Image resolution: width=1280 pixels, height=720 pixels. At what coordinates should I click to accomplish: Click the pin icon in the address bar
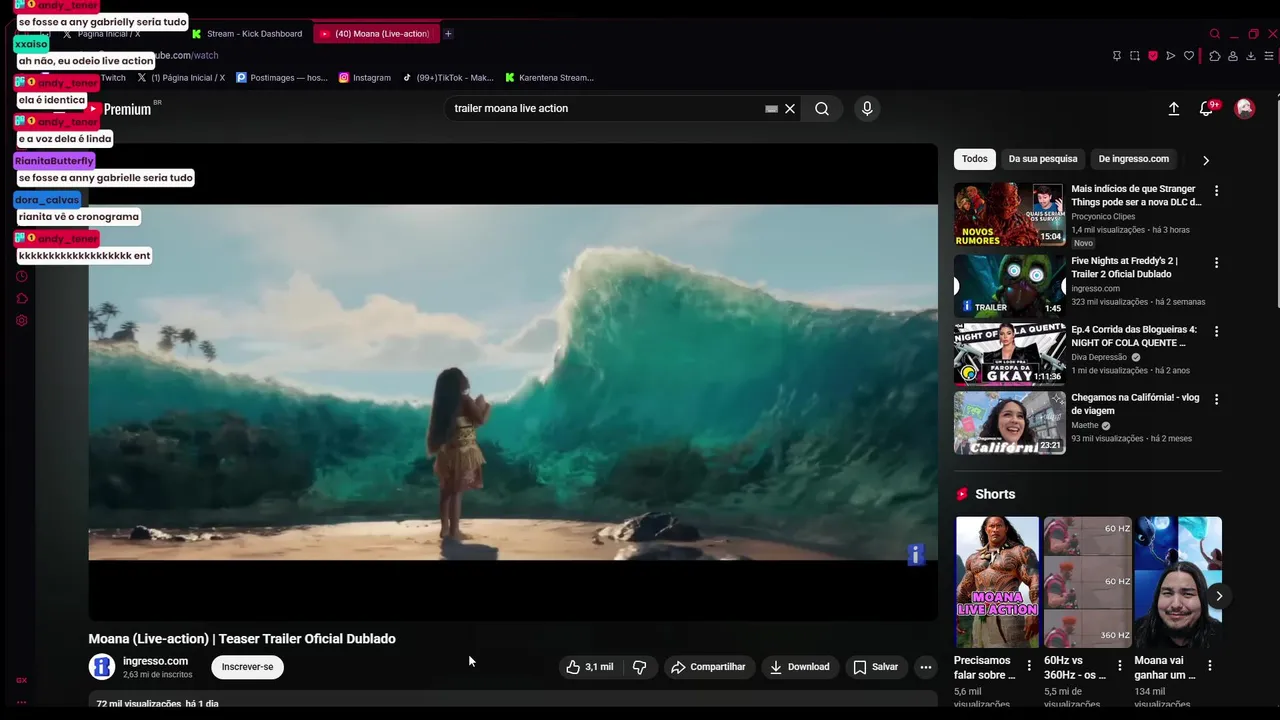tap(1117, 56)
